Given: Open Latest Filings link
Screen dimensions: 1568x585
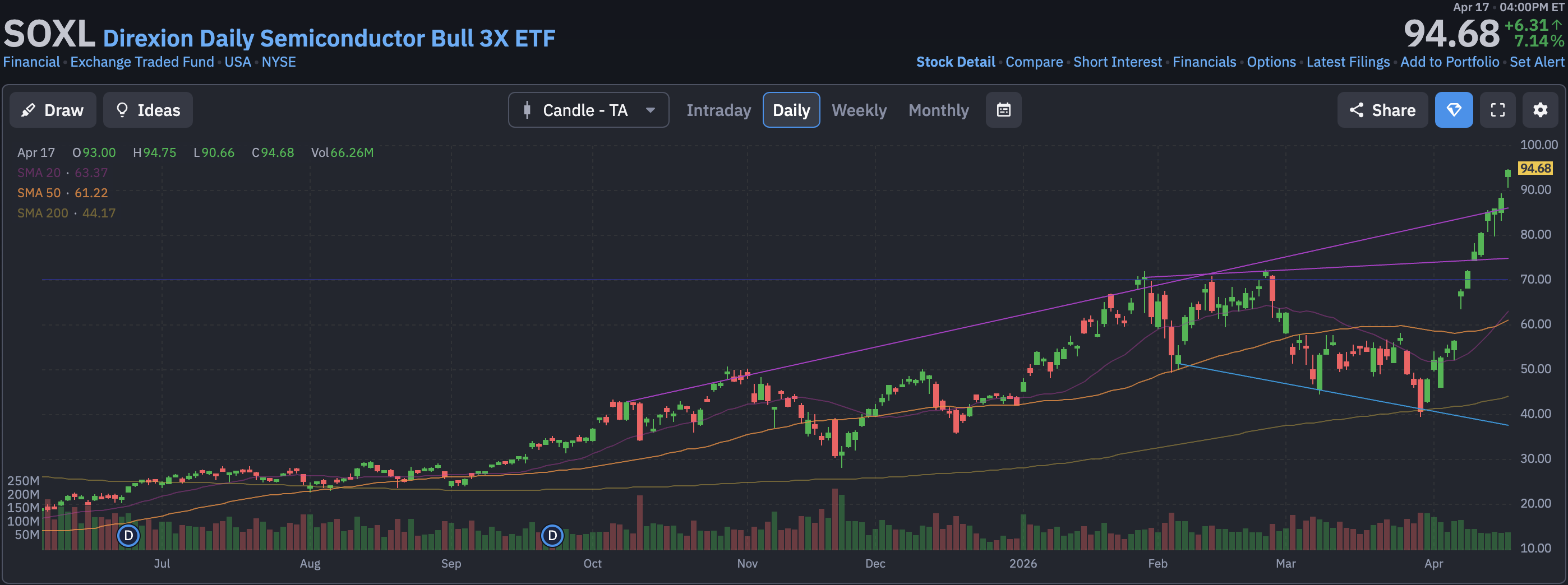Looking at the screenshot, I should coord(1348,62).
